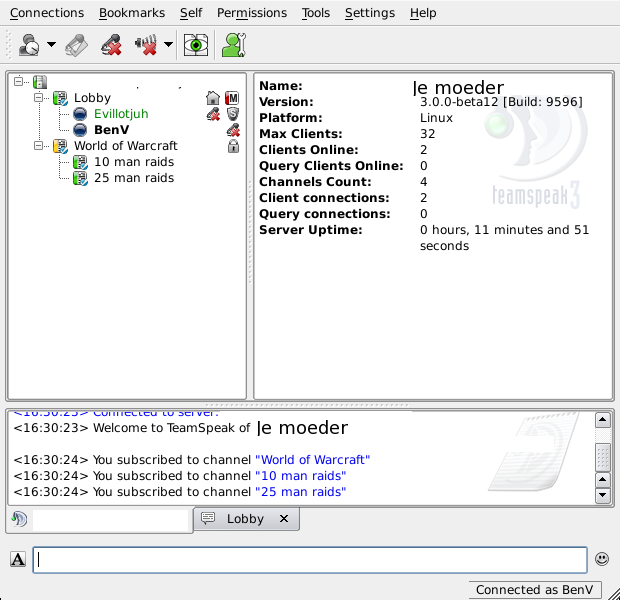Click the muted microphone icon beside Evillotjuh
The height and width of the screenshot is (600, 620).
213,114
